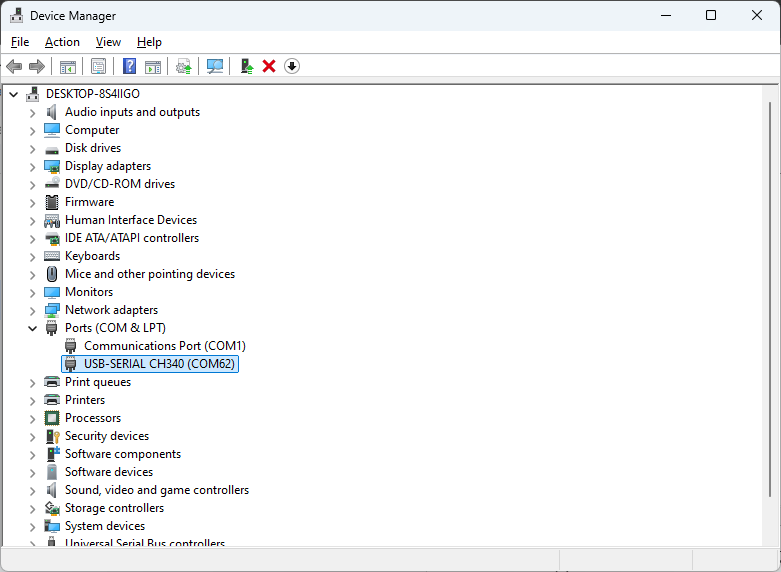This screenshot has width=781, height=572.
Task: Expand the Display adapters node
Action: click(32, 166)
